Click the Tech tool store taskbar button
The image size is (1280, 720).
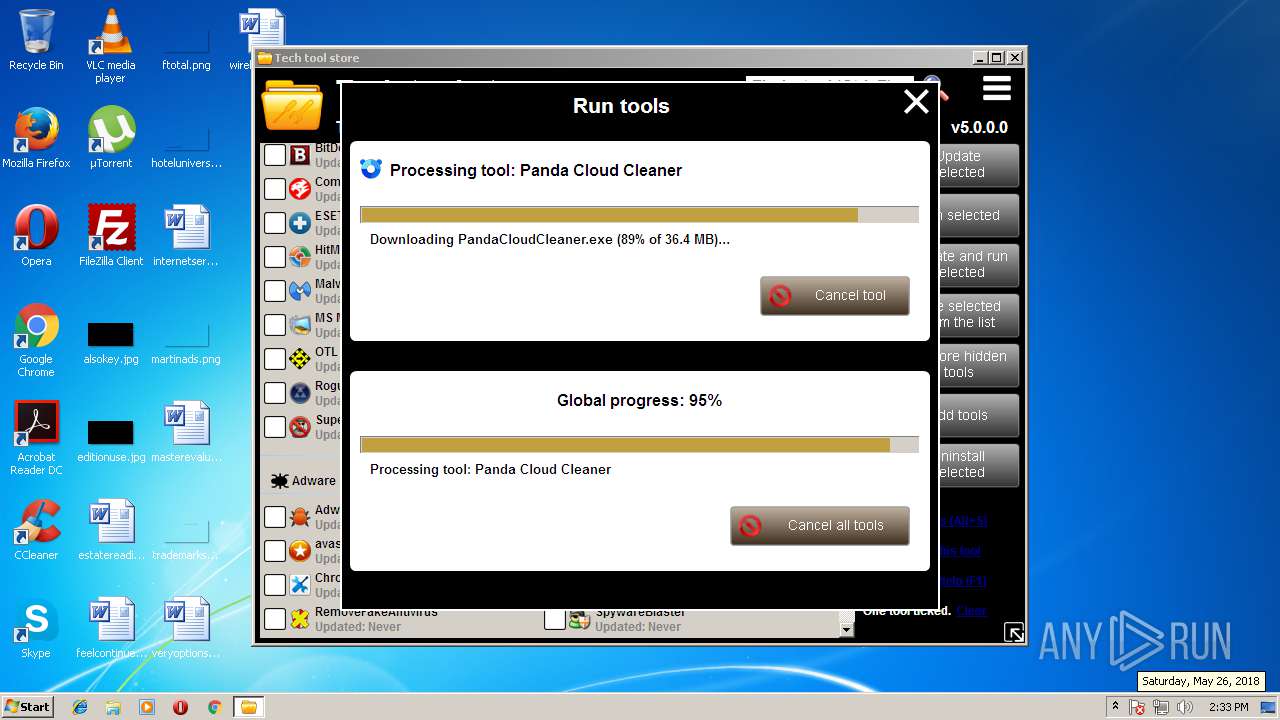pyautogui.click(x=248, y=707)
